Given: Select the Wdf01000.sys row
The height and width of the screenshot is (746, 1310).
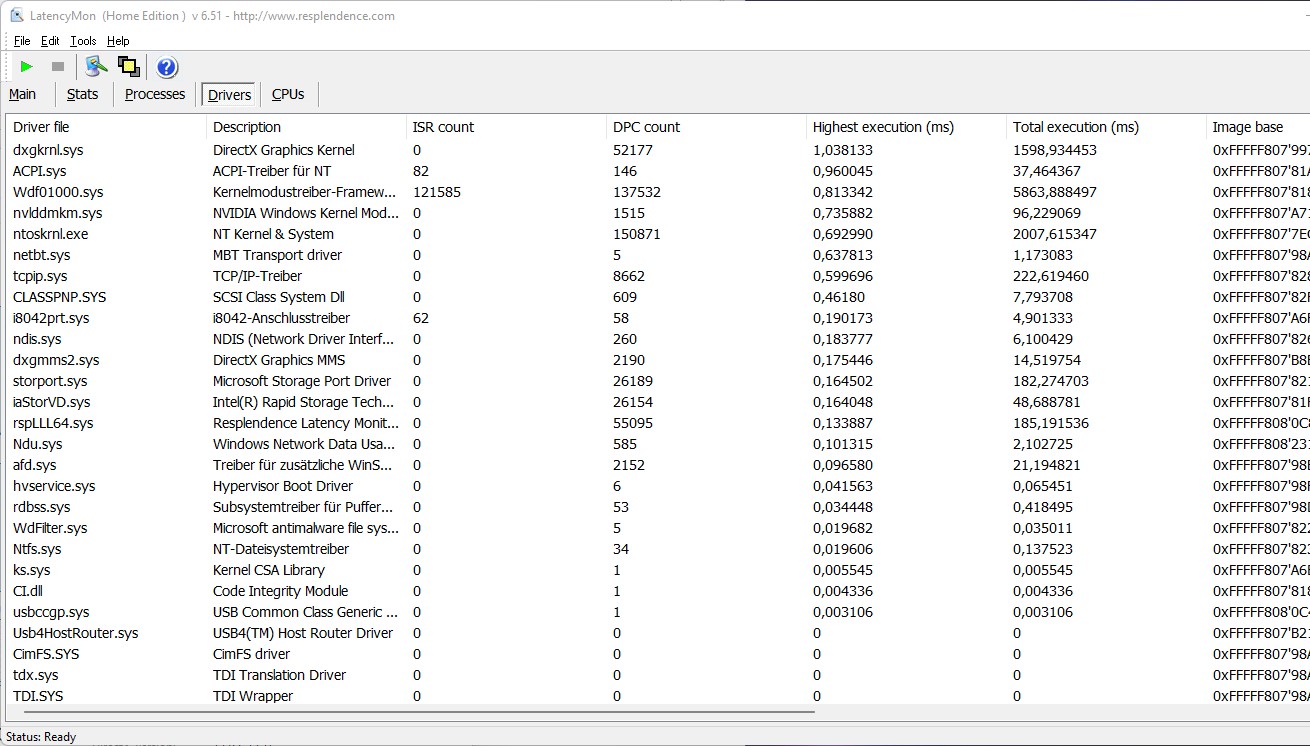Looking at the screenshot, I should click(58, 192).
